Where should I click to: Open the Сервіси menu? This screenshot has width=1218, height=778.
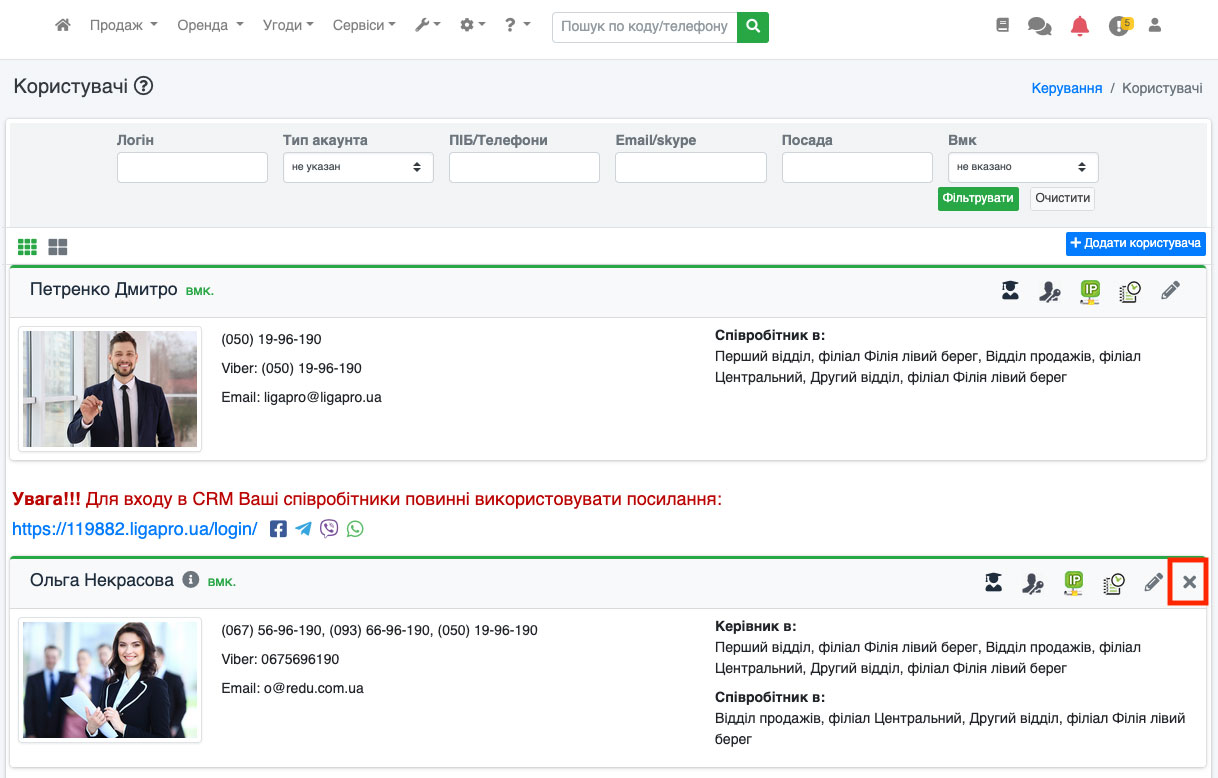(x=363, y=25)
